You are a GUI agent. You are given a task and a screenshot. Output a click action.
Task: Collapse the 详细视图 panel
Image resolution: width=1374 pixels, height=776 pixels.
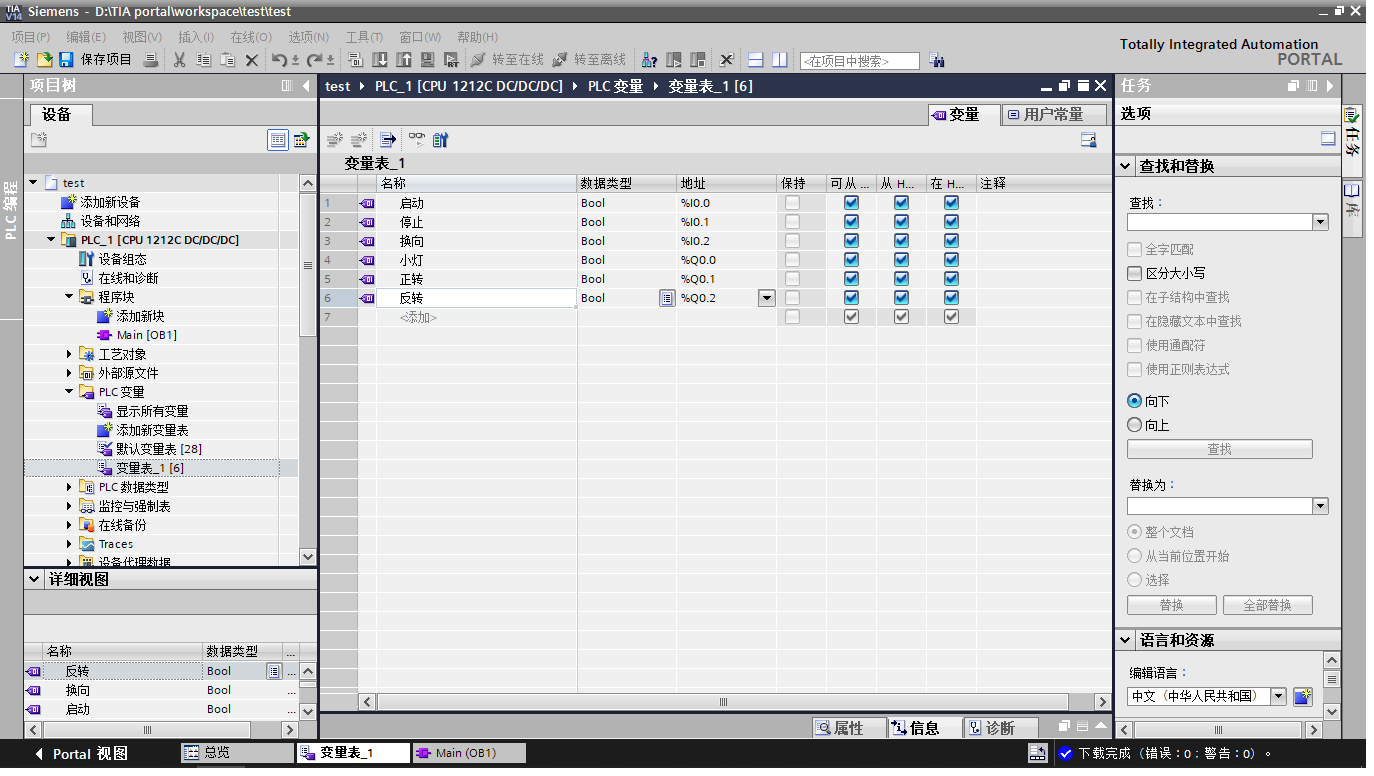[34, 579]
